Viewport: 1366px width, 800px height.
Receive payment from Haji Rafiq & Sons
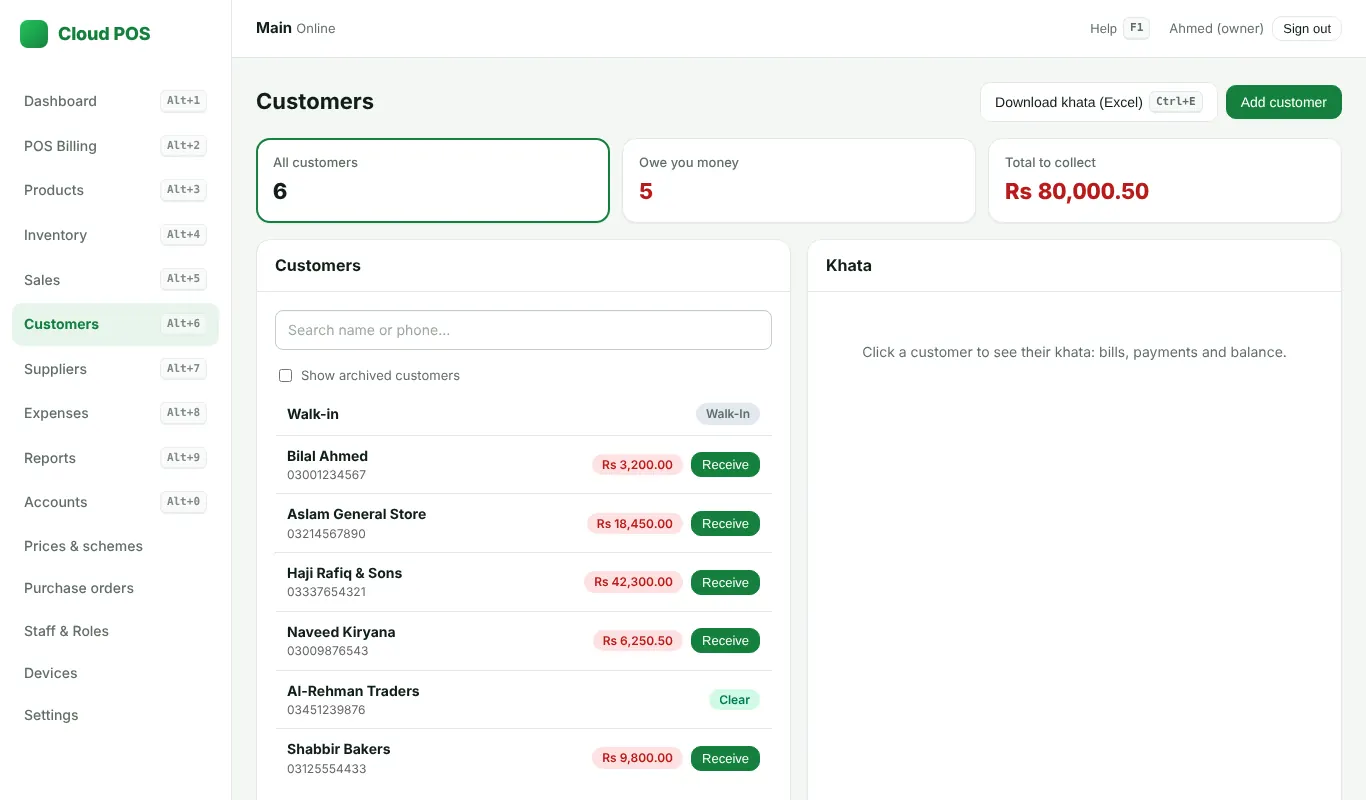725,583
